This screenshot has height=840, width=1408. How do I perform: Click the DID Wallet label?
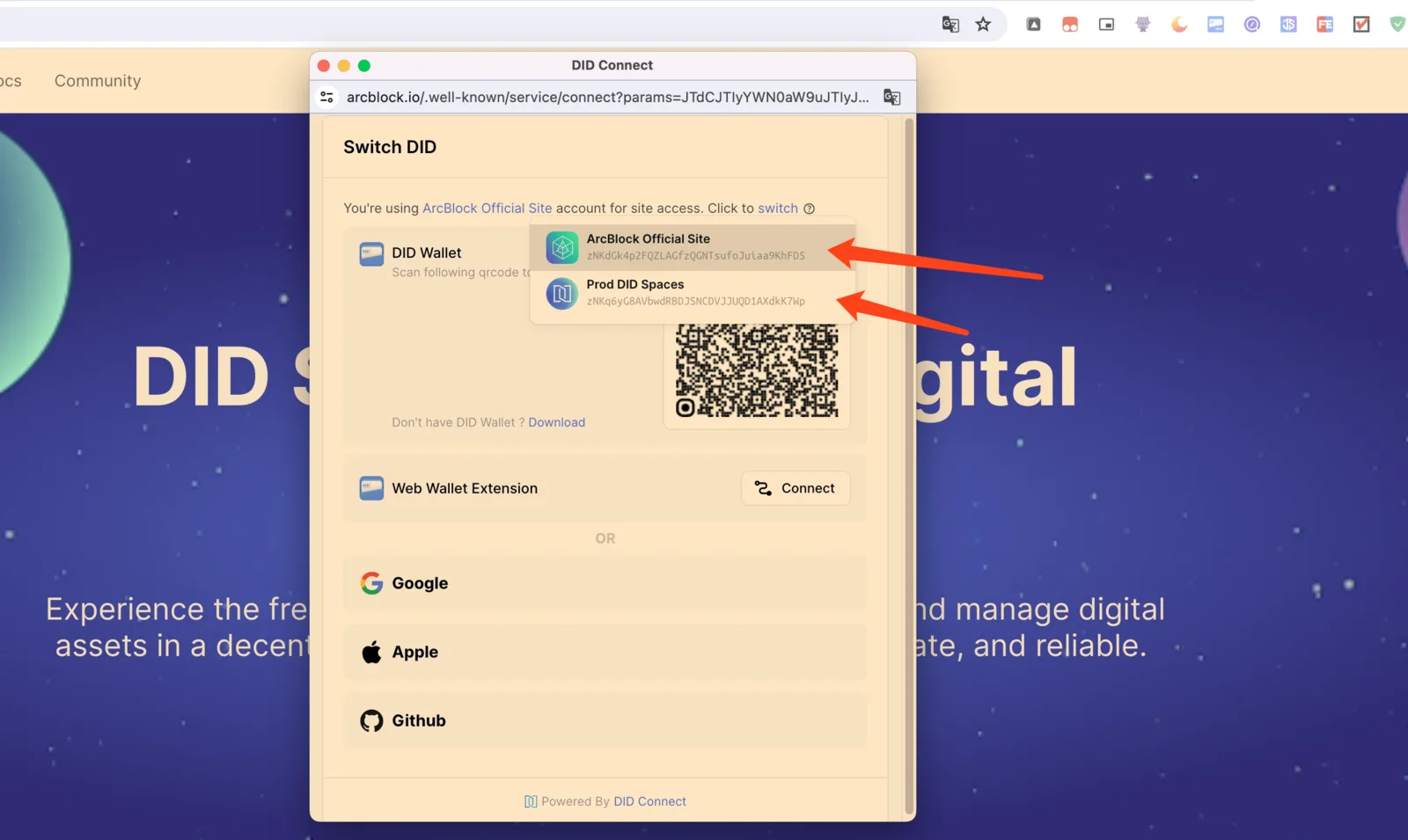[427, 253]
